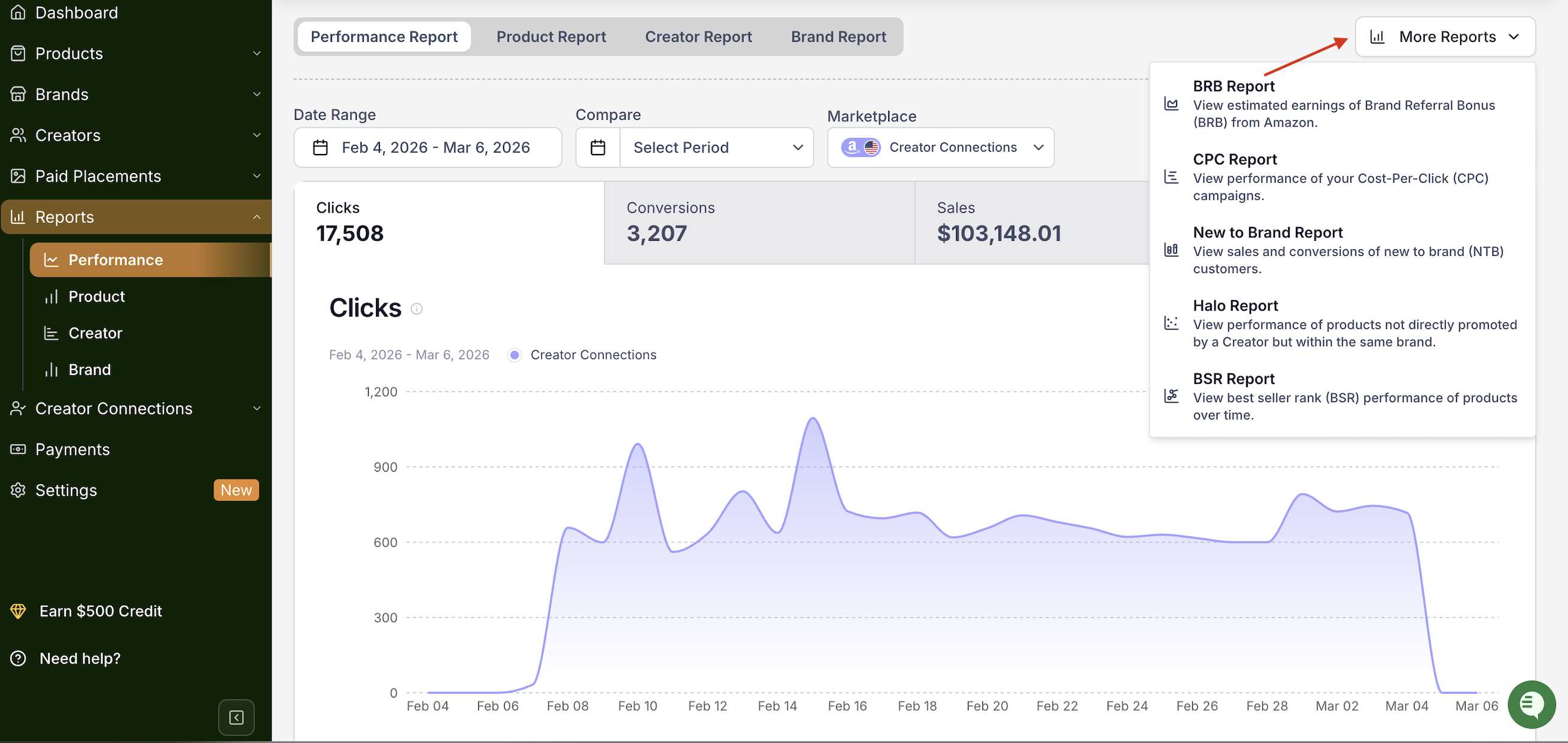Click the More Reports button
1568x743 pixels.
pyautogui.click(x=1445, y=37)
